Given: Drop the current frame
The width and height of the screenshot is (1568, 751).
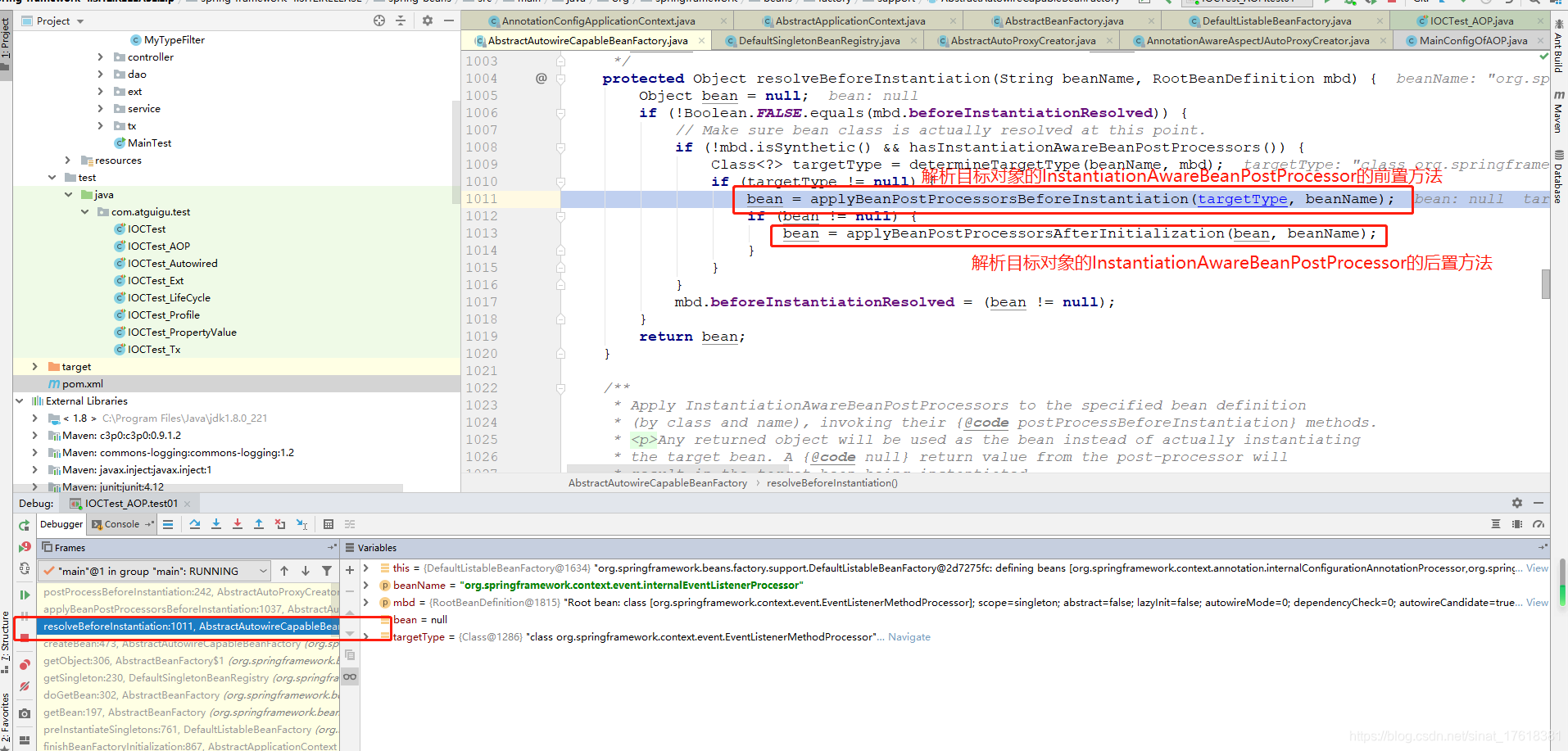Looking at the screenshot, I should pyautogui.click(x=280, y=524).
